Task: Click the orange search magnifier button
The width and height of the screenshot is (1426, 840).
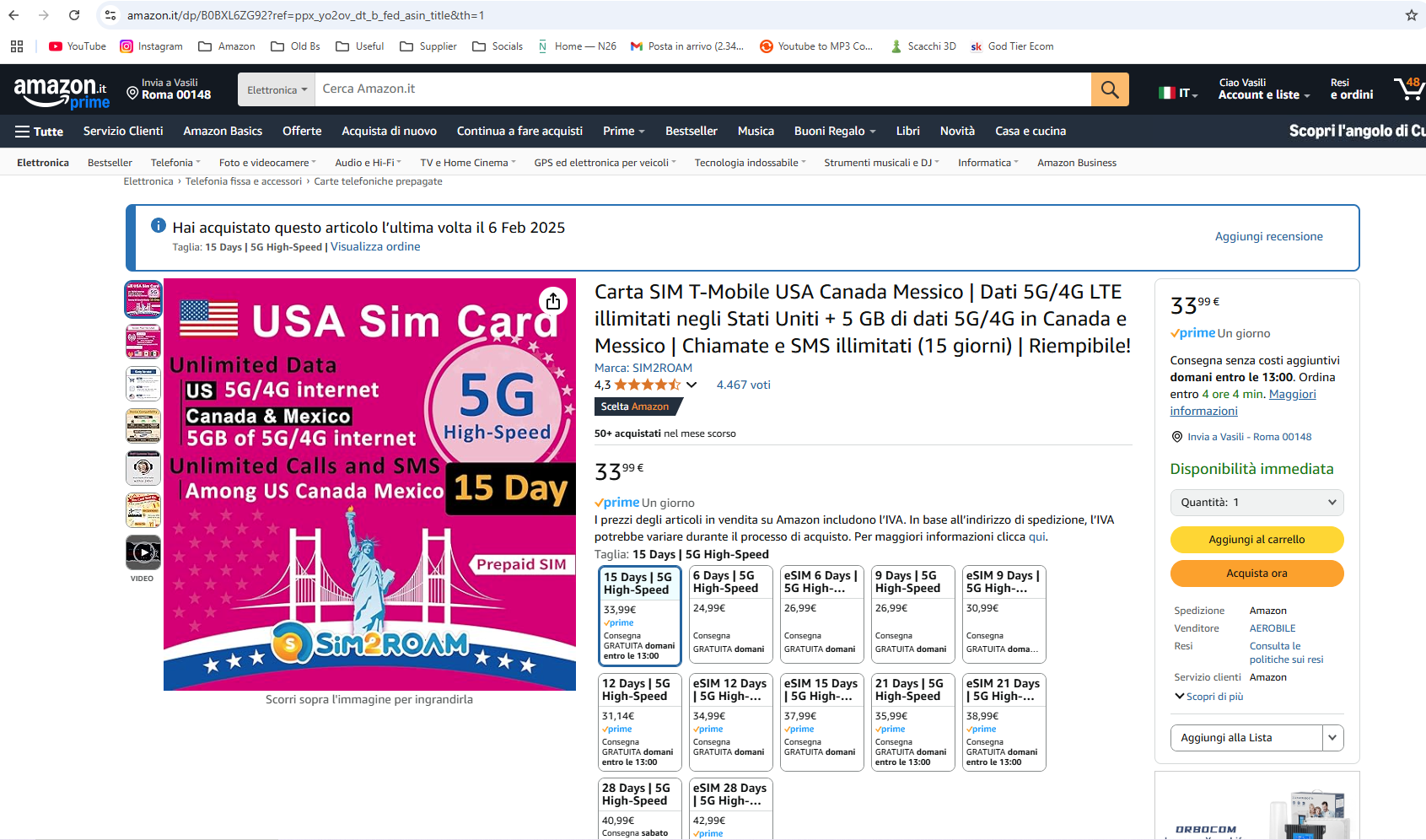Action: click(x=1110, y=89)
